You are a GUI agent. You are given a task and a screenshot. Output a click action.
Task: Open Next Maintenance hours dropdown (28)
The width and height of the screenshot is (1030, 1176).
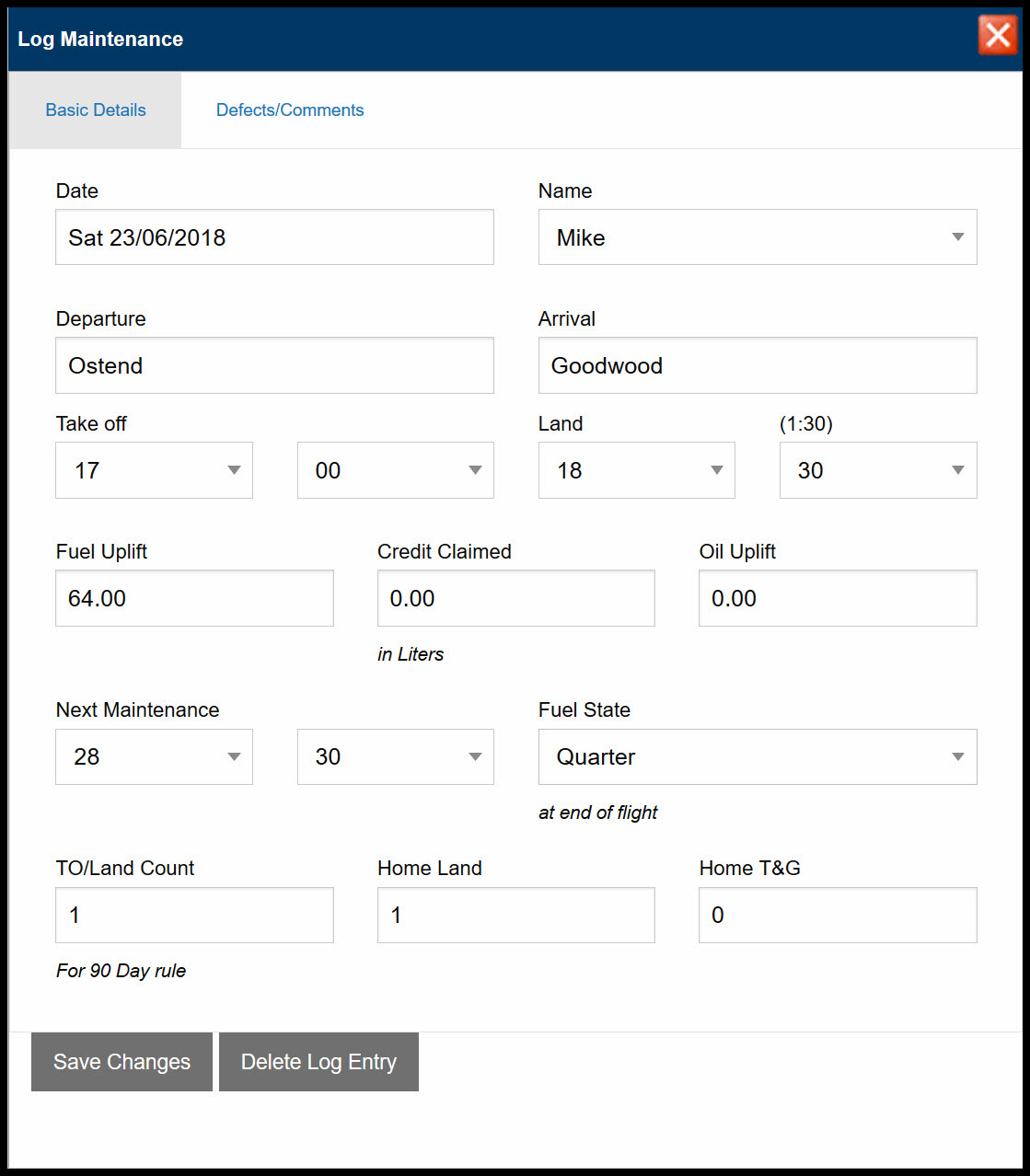[154, 756]
